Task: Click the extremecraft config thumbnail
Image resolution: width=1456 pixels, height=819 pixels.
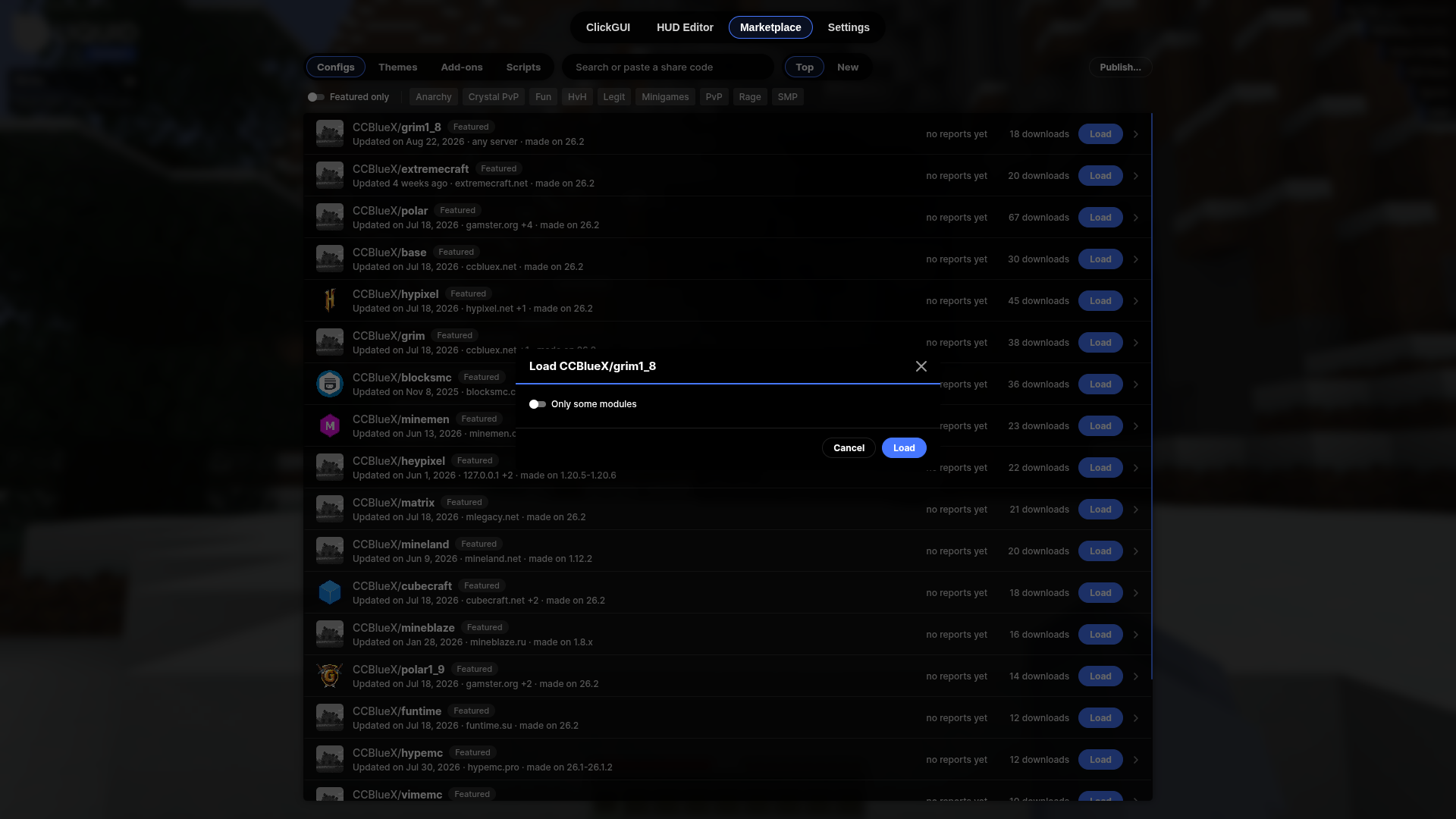Action: [x=330, y=175]
